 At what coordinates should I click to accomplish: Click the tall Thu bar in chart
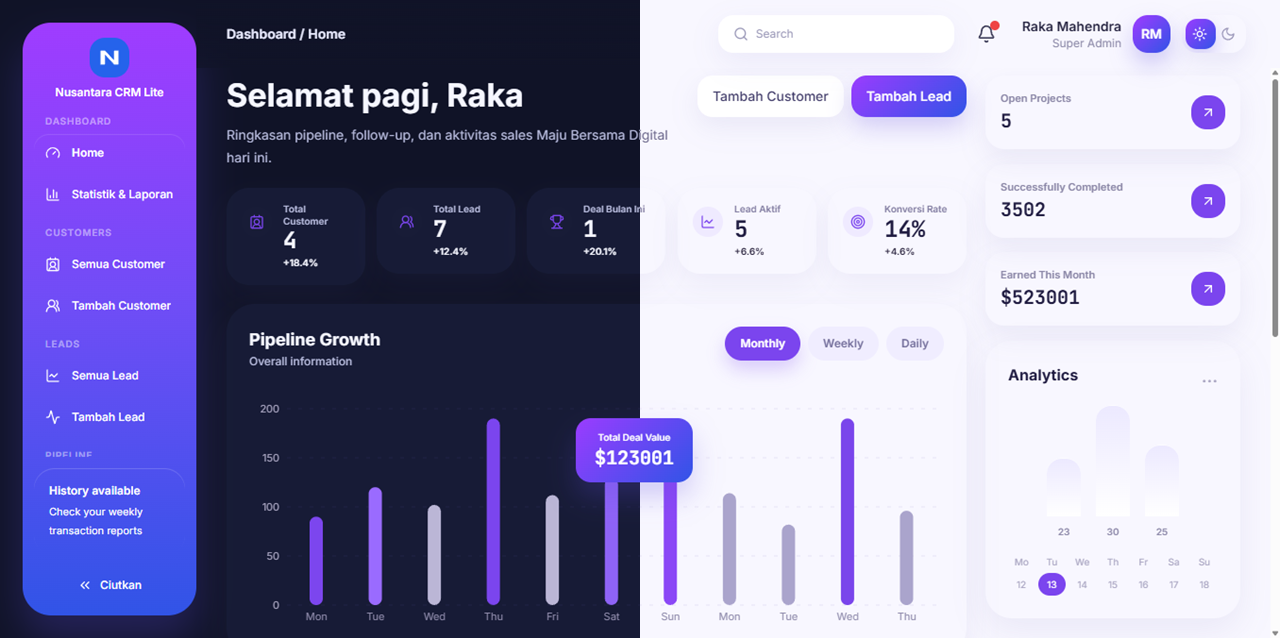(493, 512)
